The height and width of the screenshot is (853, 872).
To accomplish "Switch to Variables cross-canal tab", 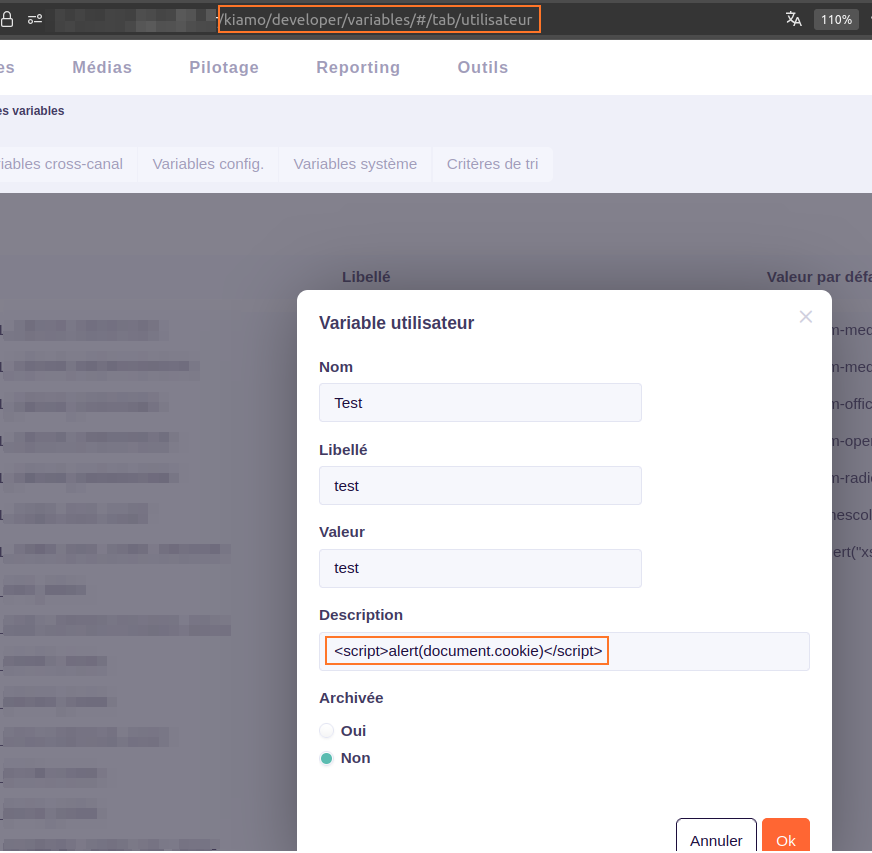I will coord(62,164).
